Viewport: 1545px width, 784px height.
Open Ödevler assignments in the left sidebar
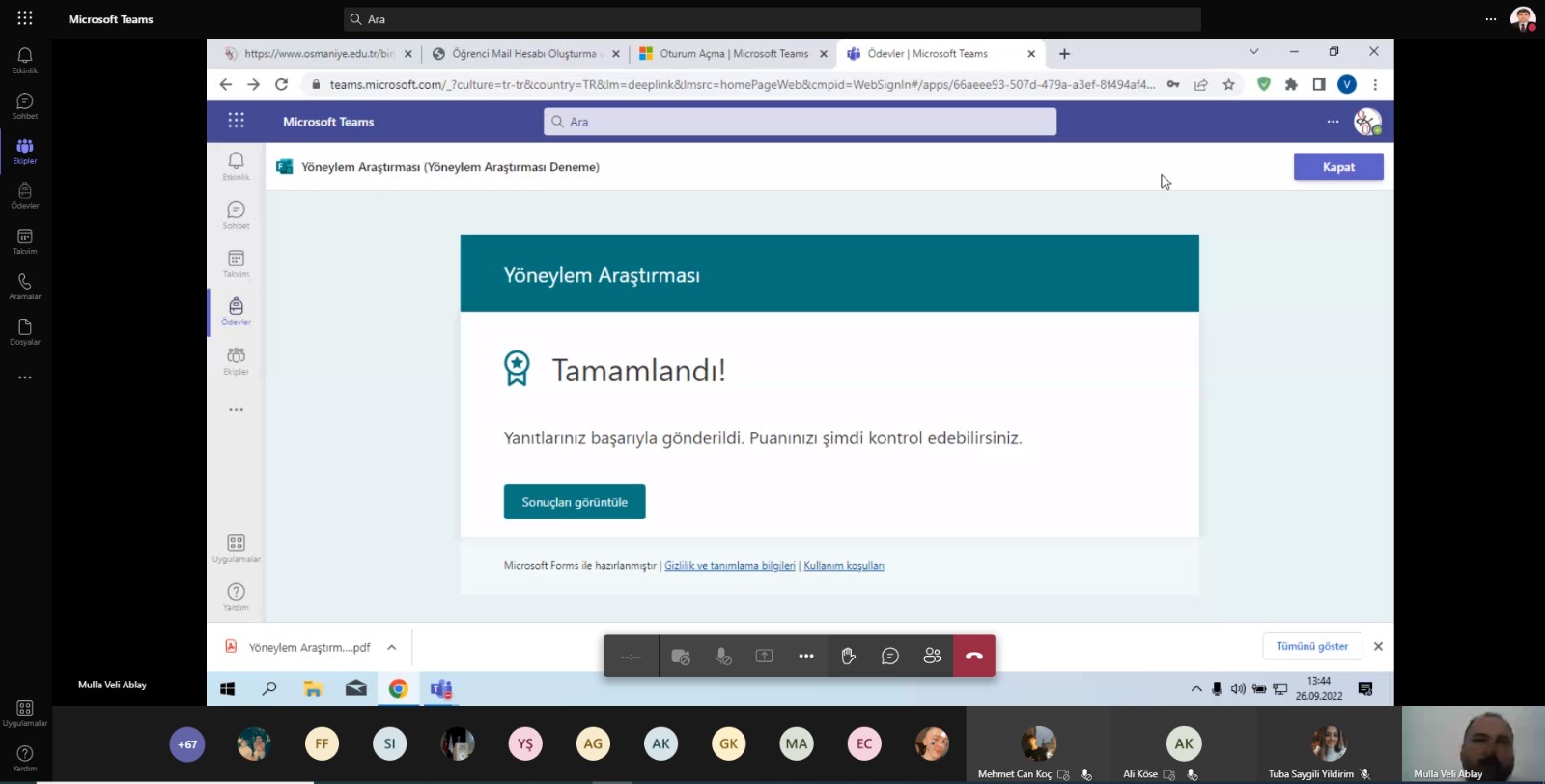coord(25,195)
